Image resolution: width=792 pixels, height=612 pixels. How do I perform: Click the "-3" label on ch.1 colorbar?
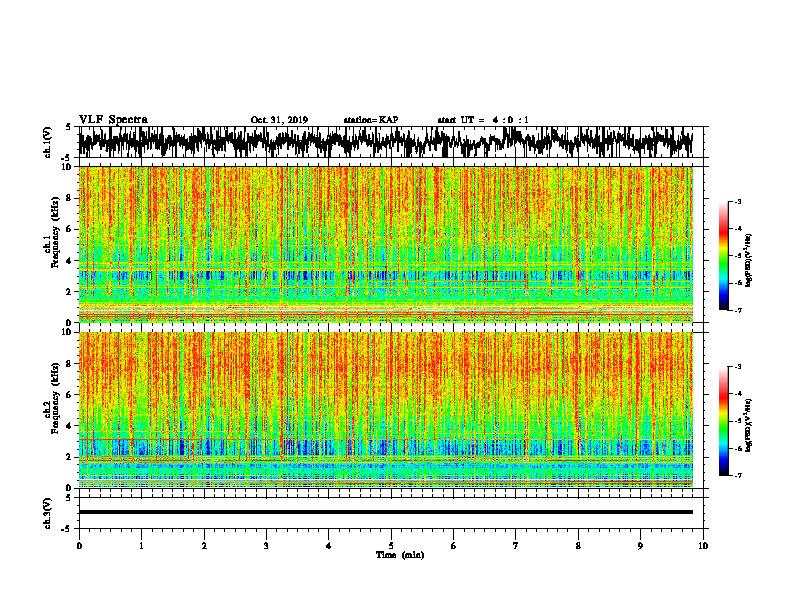tap(738, 202)
